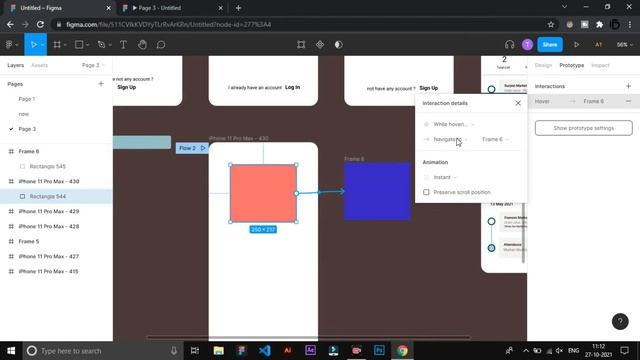The width and height of the screenshot is (640, 360).
Task: Open After Effects from taskbar
Action: 310,351
